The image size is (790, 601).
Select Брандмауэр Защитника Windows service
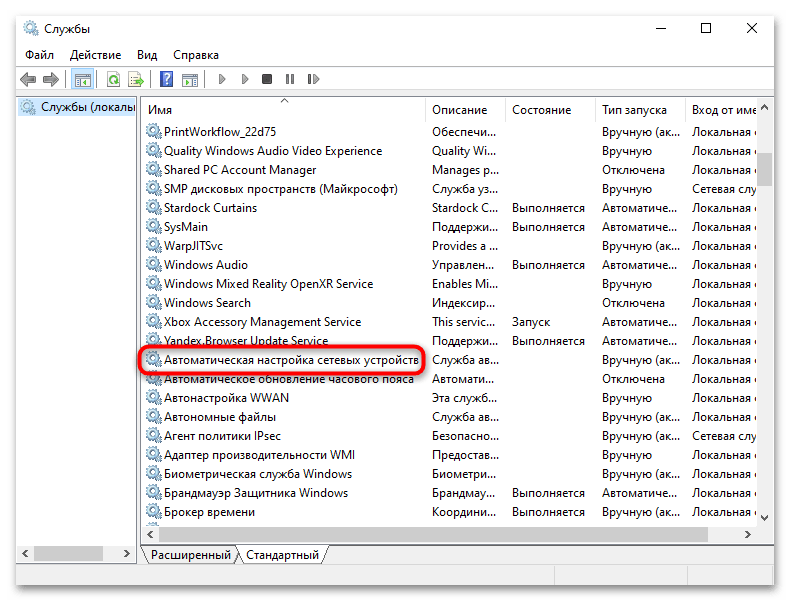(x=255, y=493)
